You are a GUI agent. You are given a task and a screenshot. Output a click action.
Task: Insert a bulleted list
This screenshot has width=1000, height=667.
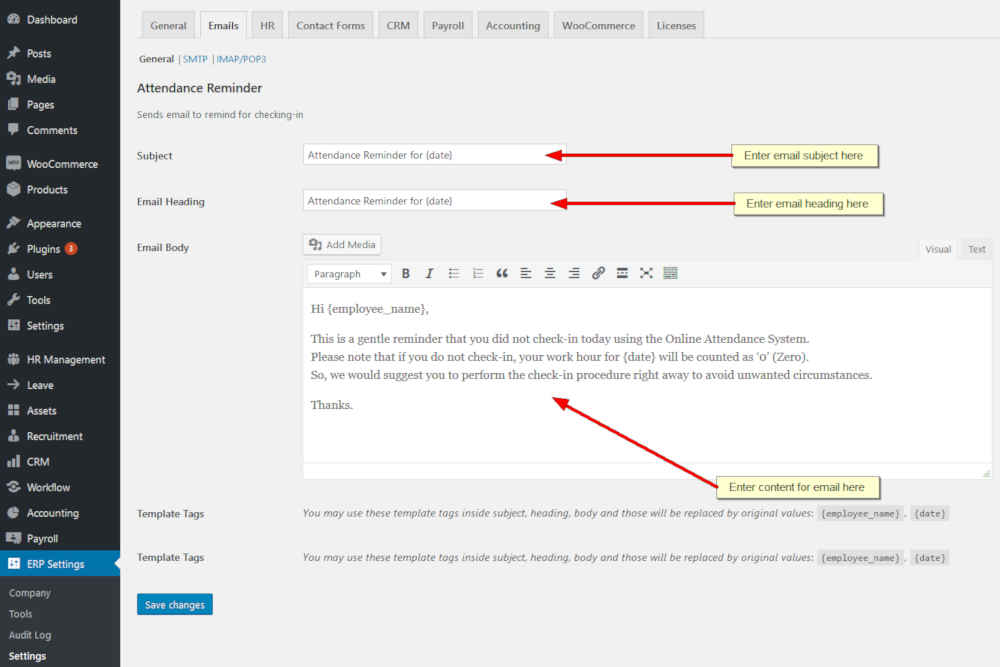[x=454, y=273]
